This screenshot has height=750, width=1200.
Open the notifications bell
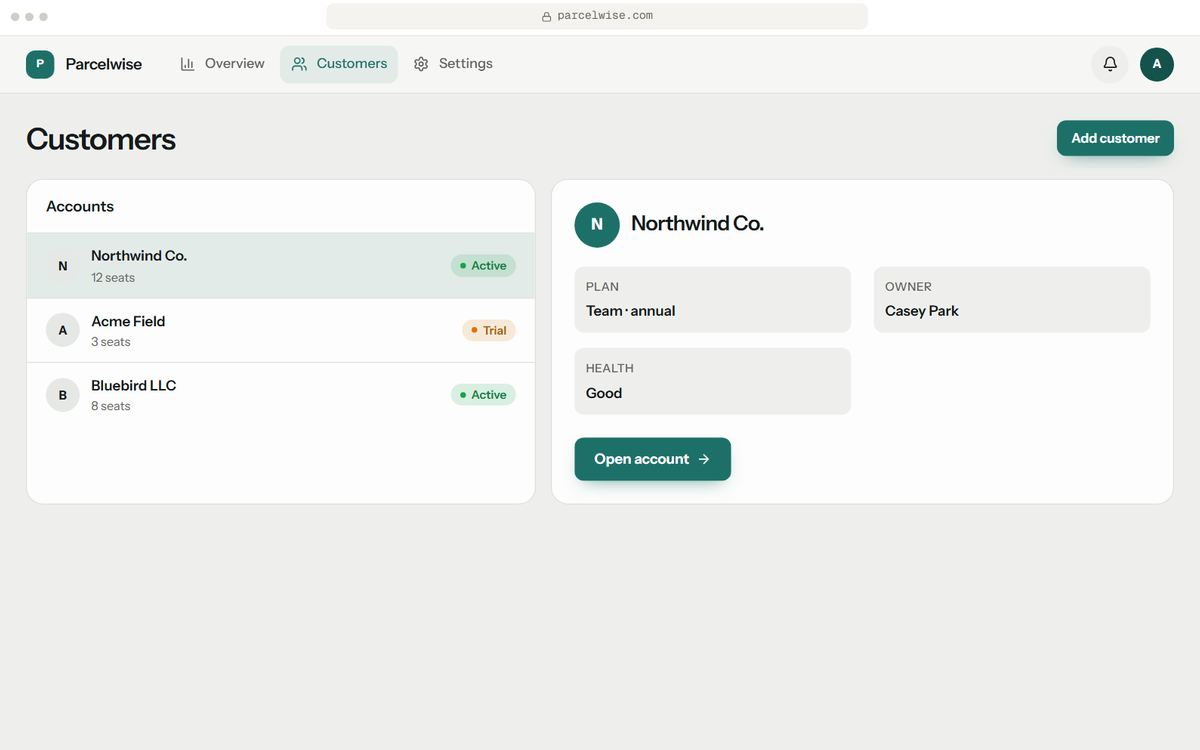click(1110, 64)
